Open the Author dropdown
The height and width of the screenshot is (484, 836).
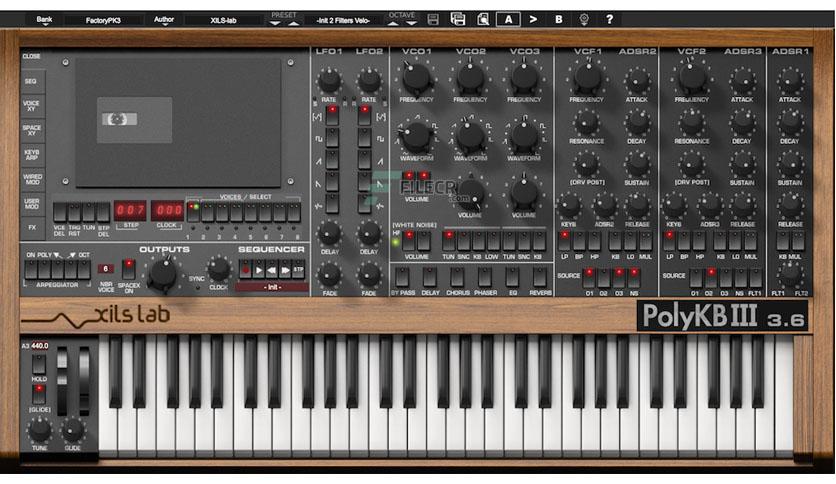tap(164, 20)
